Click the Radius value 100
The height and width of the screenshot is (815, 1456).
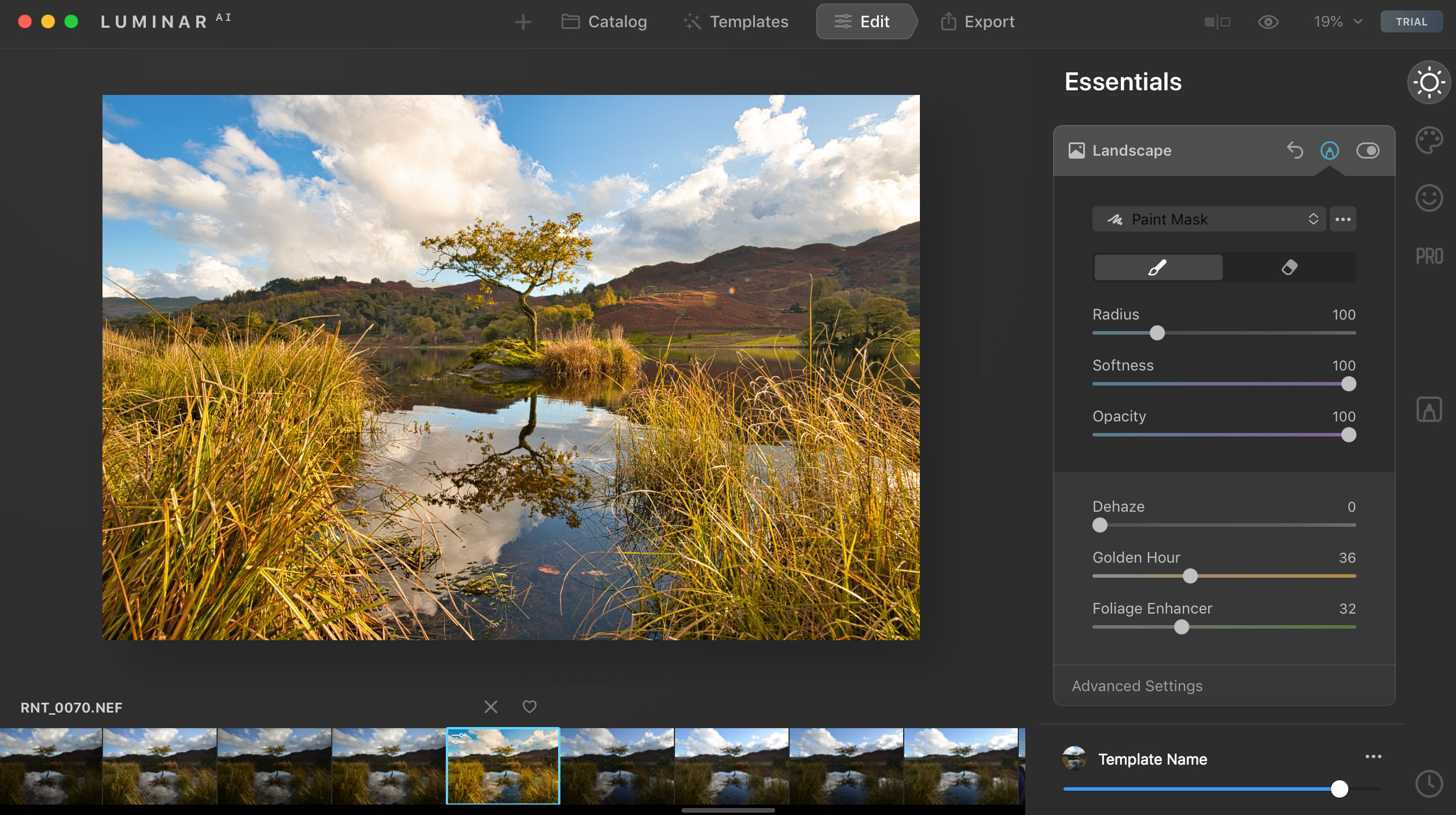[x=1344, y=314]
